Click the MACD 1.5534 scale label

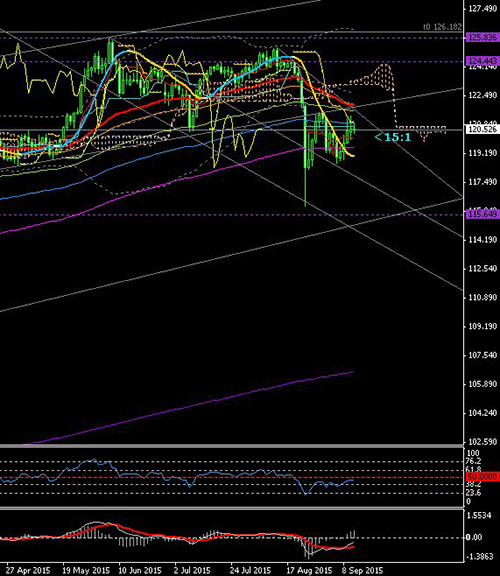(x=479, y=516)
